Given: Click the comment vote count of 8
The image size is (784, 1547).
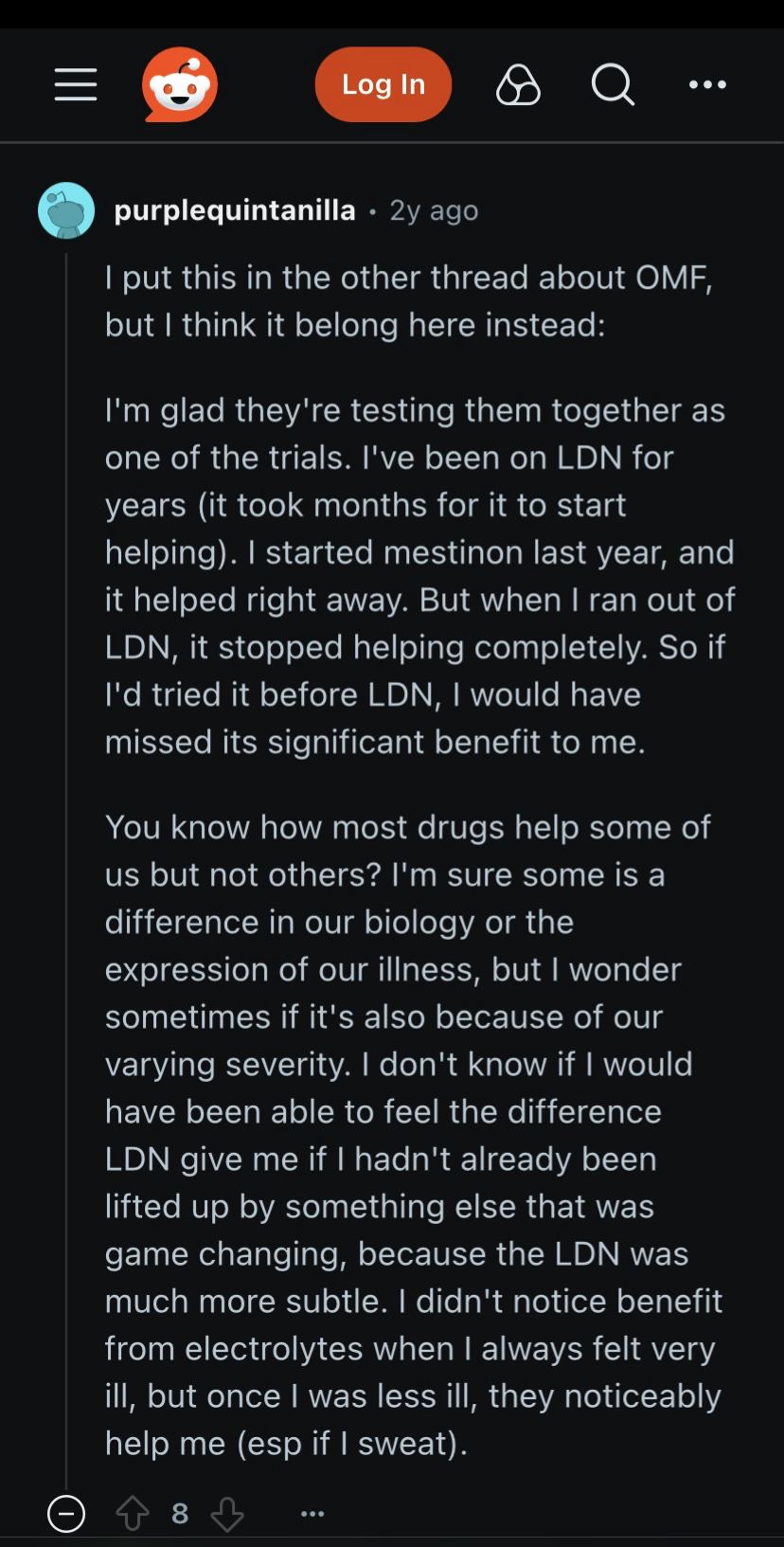Looking at the screenshot, I should [x=180, y=1514].
